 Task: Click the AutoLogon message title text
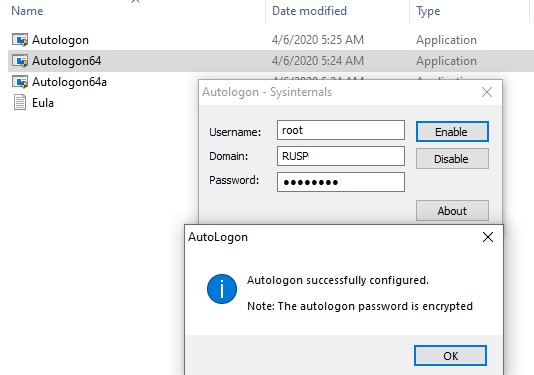[218, 237]
